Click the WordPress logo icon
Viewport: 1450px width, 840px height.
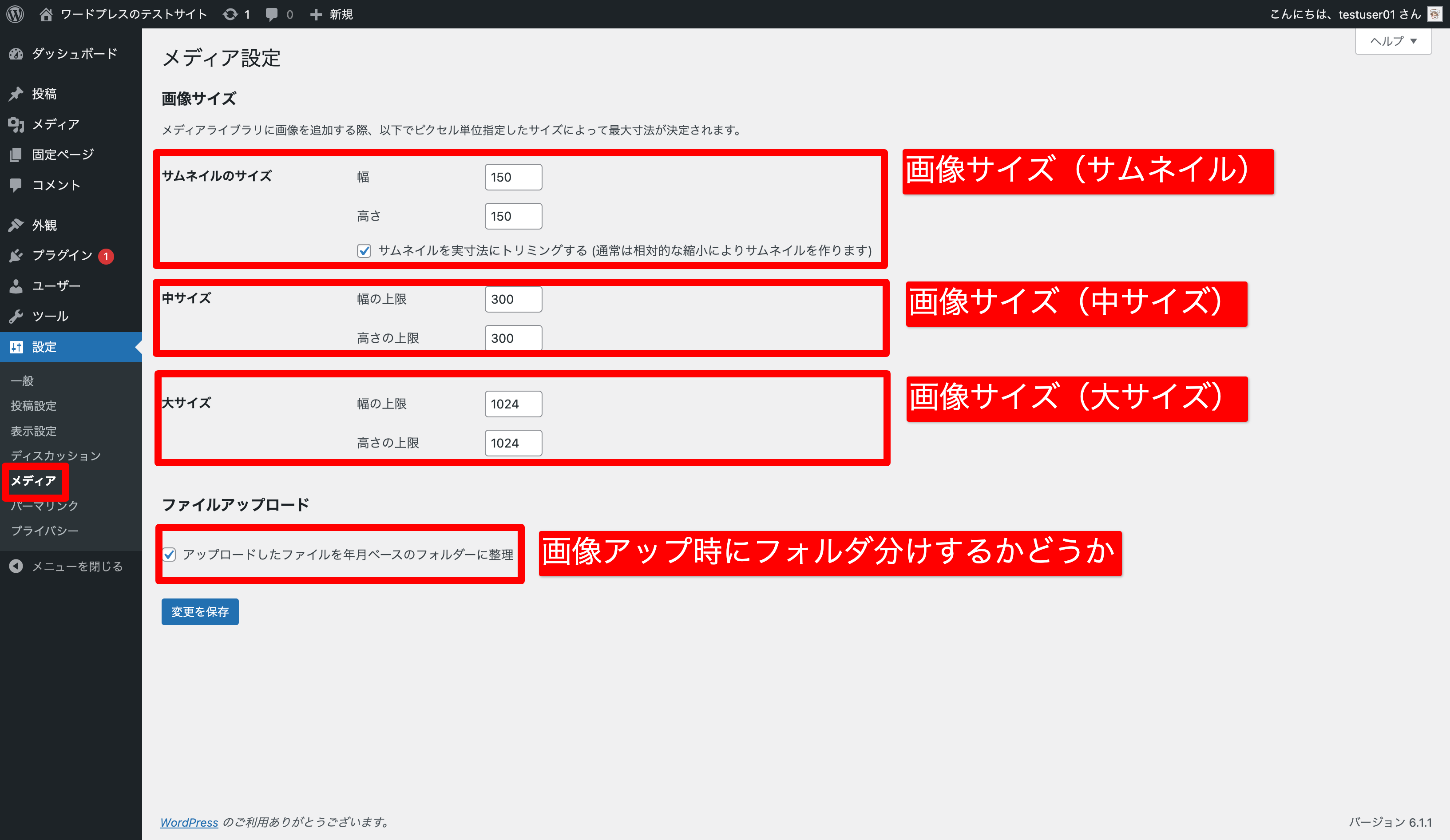(x=16, y=14)
